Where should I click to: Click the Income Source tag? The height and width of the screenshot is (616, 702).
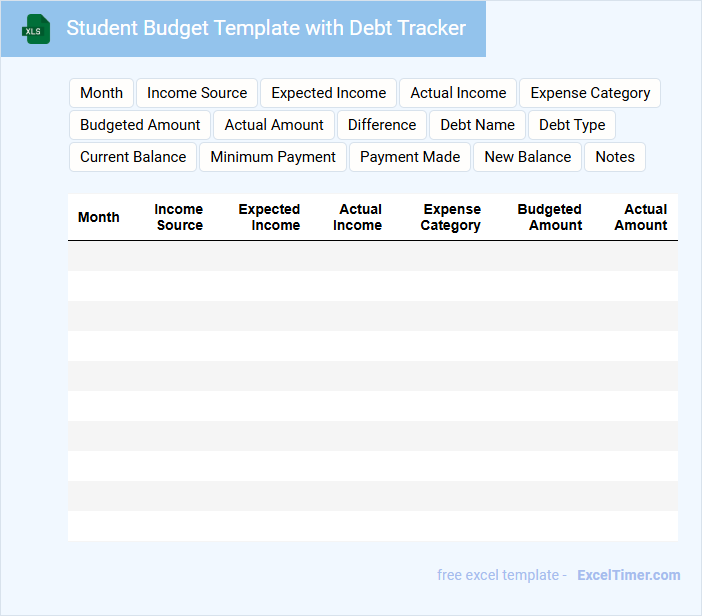(x=197, y=93)
